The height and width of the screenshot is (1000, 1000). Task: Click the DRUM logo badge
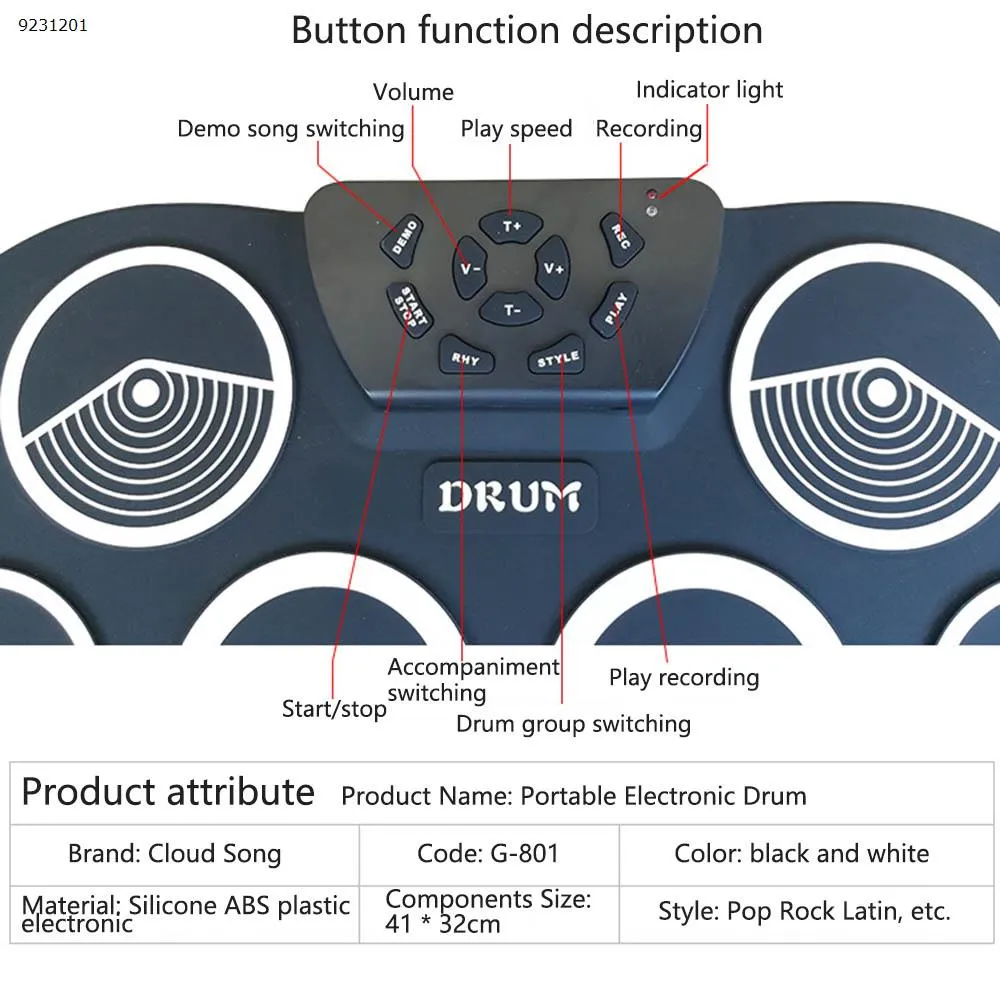tap(509, 497)
